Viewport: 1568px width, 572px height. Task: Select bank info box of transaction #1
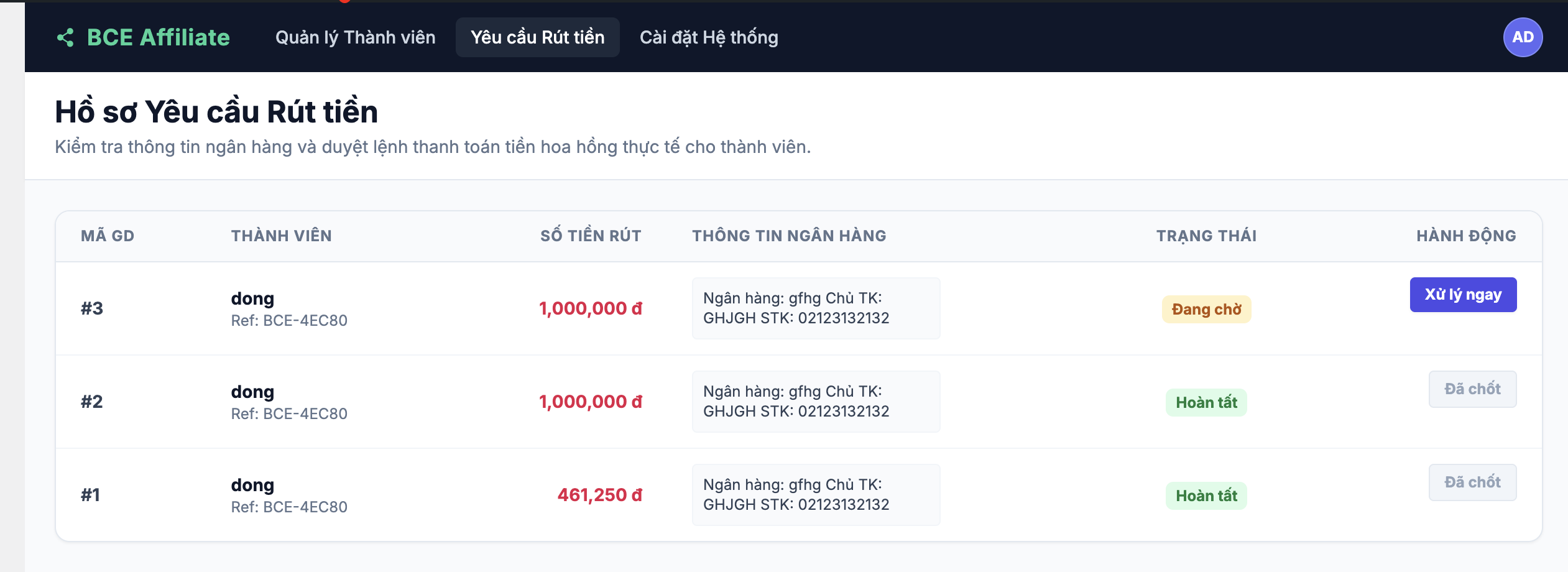tap(816, 495)
